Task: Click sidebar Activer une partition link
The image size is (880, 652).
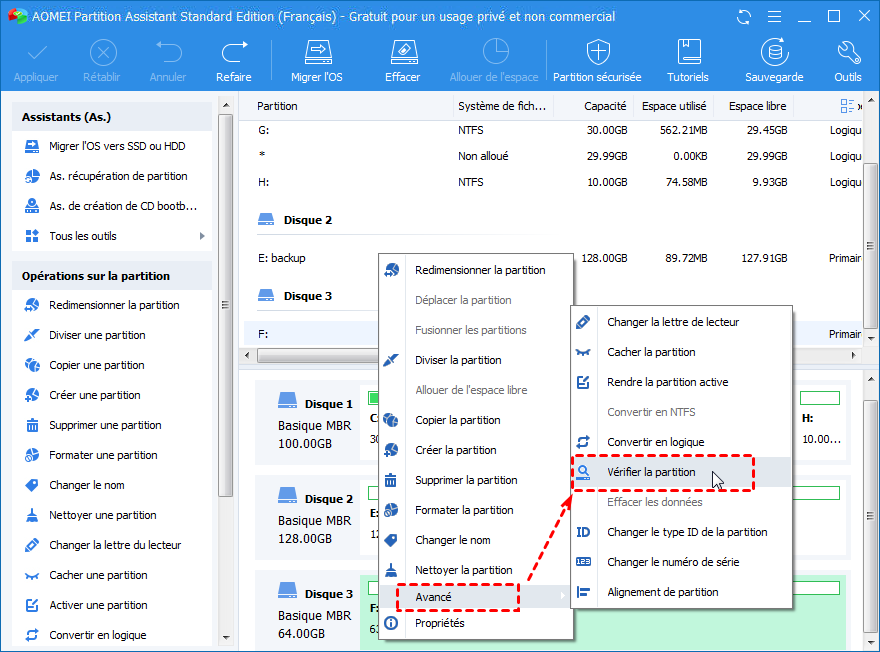Action: coord(98,605)
